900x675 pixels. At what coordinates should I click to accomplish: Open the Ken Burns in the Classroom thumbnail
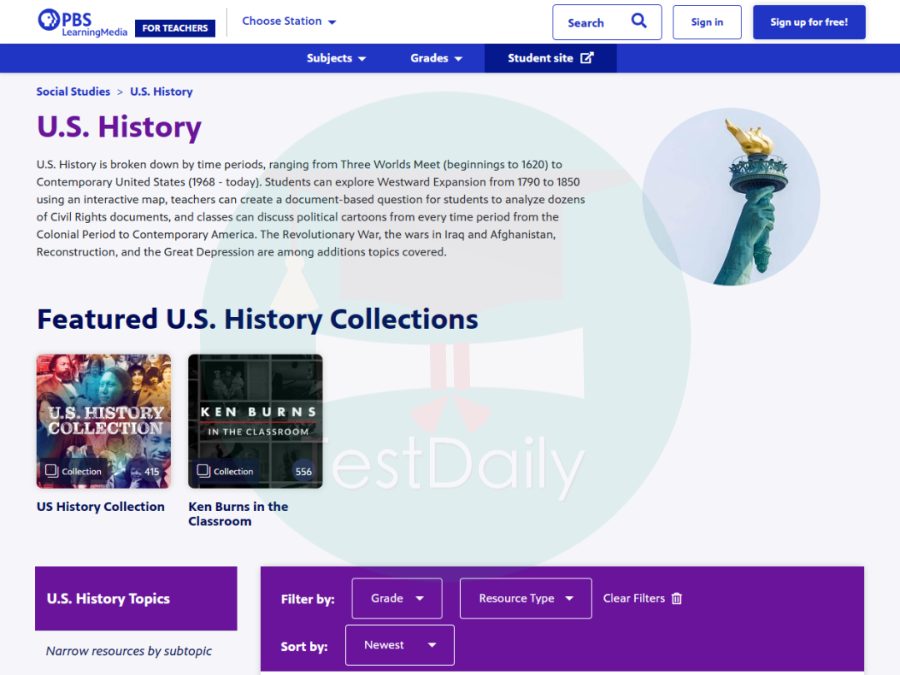pos(255,420)
